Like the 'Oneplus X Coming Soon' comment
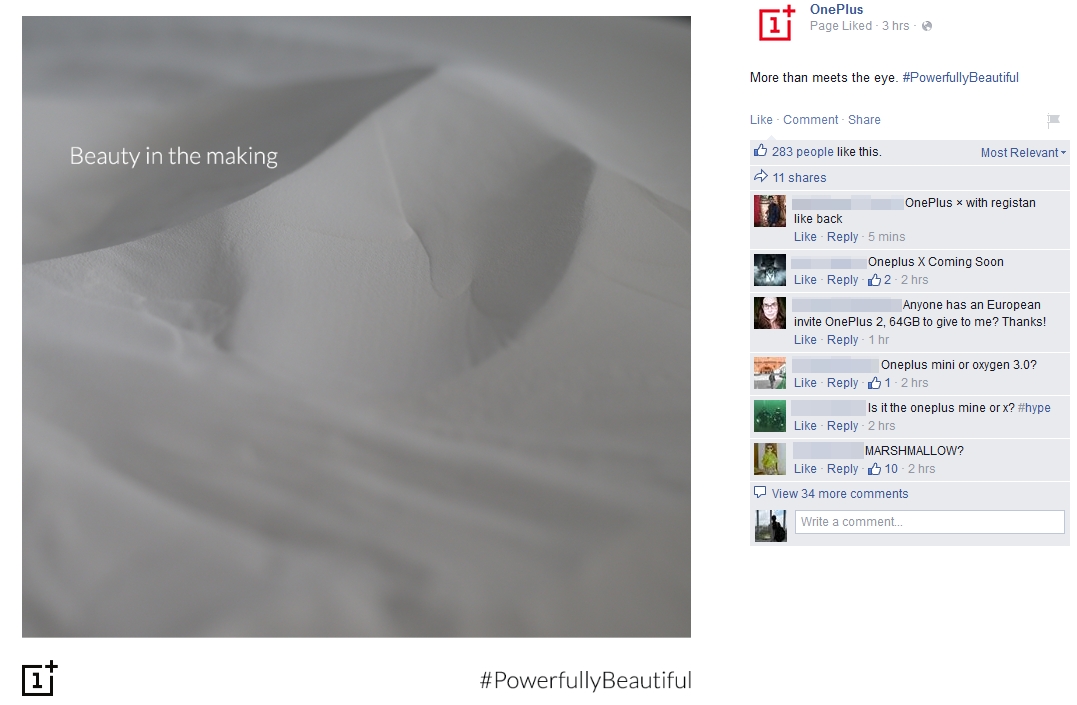This screenshot has height=705, width=1077. 805,280
